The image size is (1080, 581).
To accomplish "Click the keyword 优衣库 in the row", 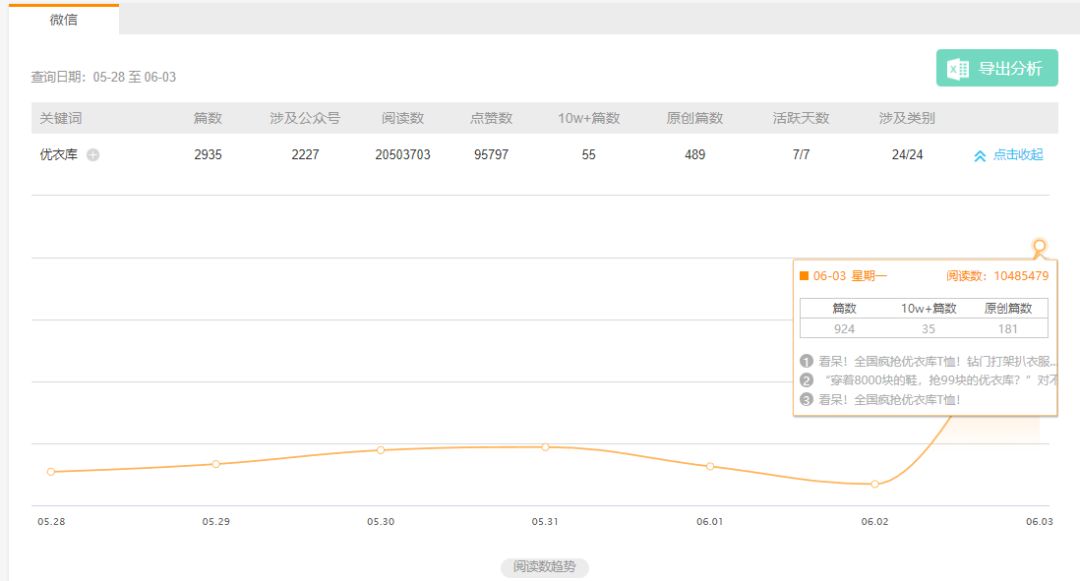I will coord(59,155).
